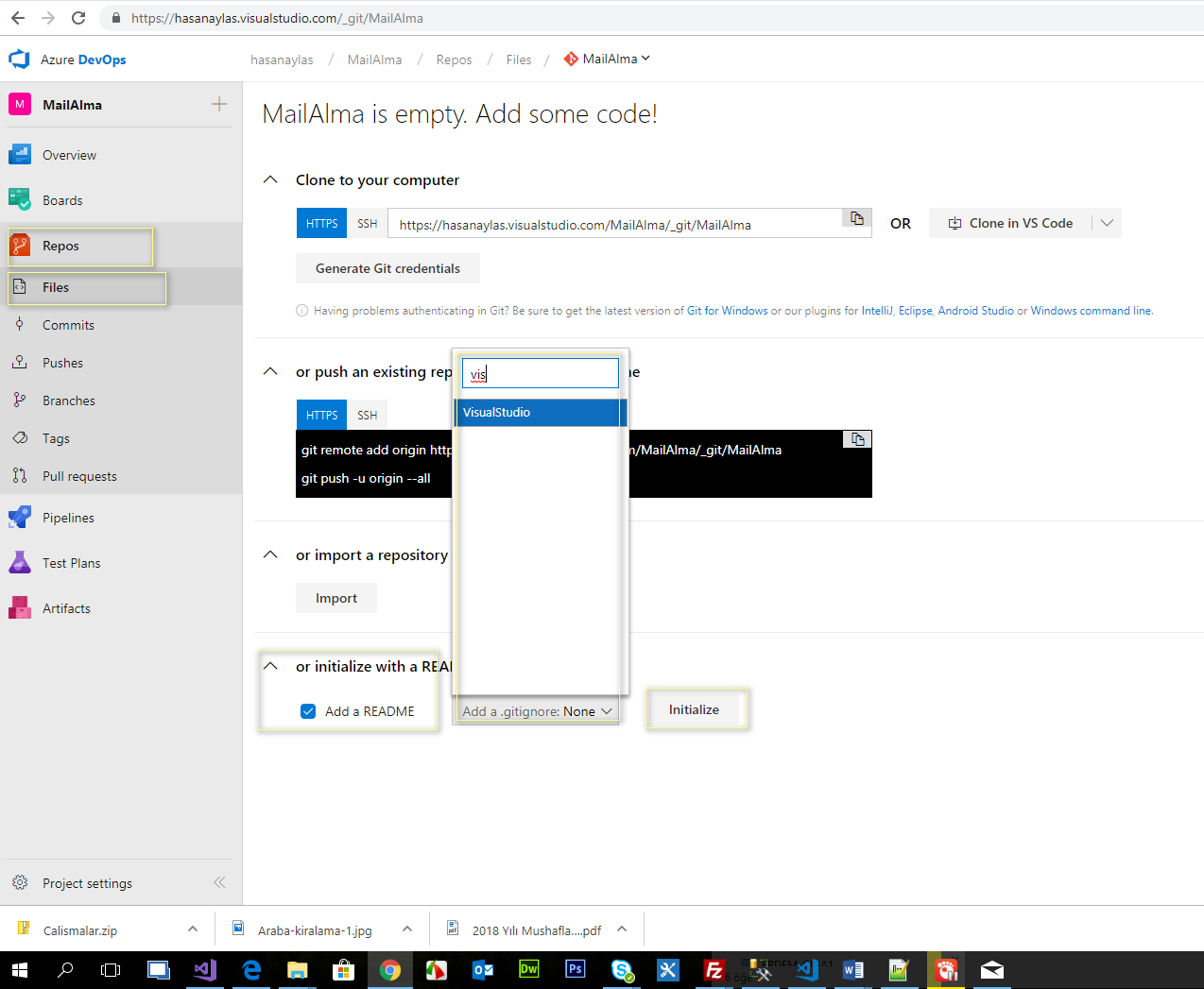Switch to SSH tab in Clone section
1204x989 pixels.
368,223
